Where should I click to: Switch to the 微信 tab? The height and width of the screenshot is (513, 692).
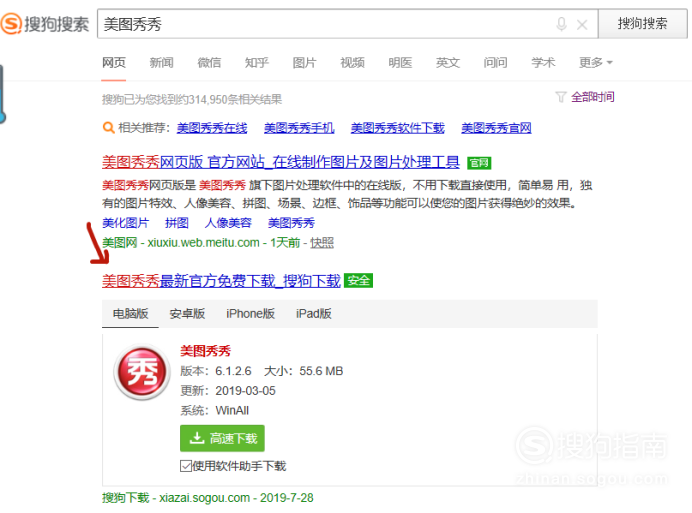coord(209,62)
